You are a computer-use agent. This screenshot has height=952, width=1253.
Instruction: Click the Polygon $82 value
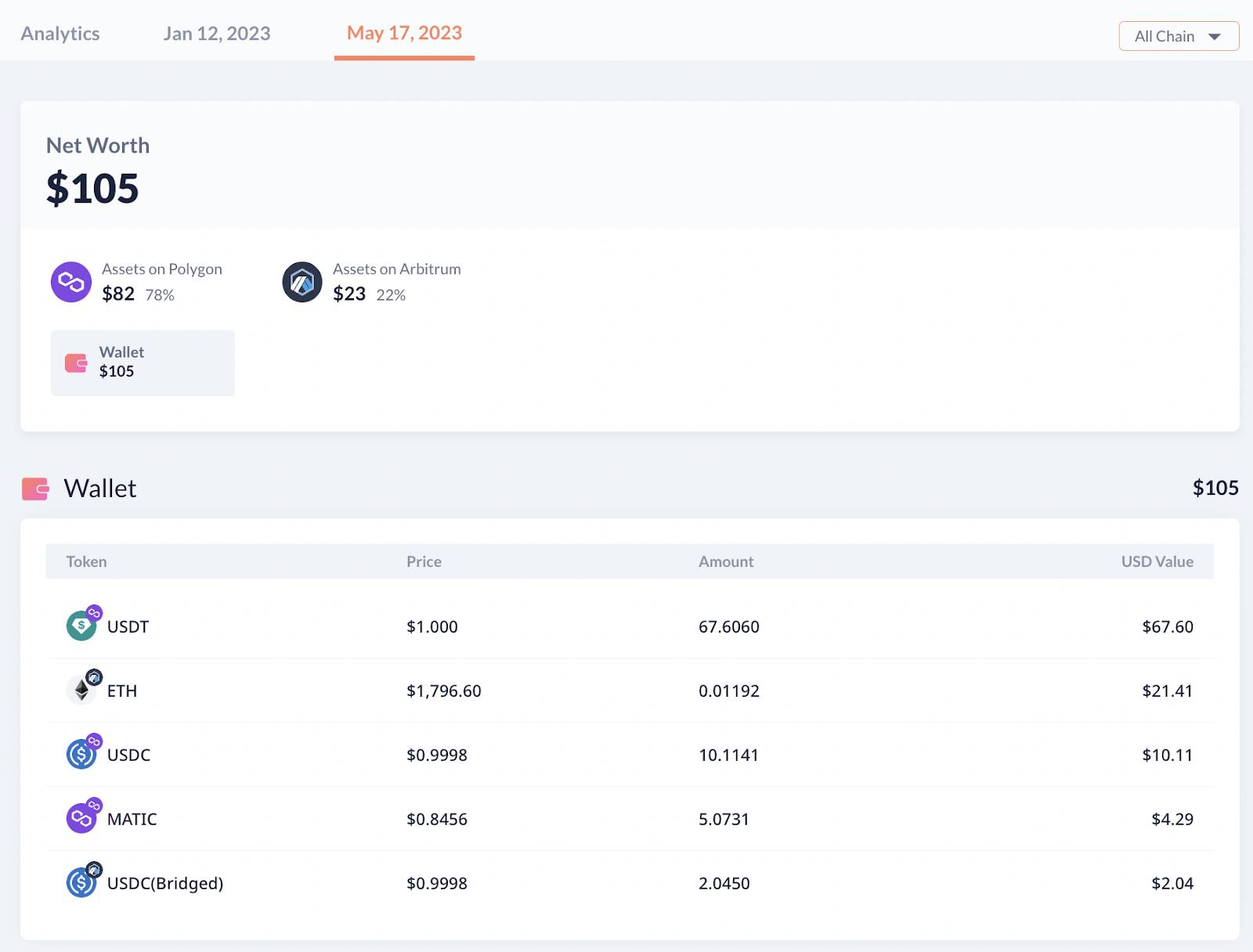click(118, 294)
